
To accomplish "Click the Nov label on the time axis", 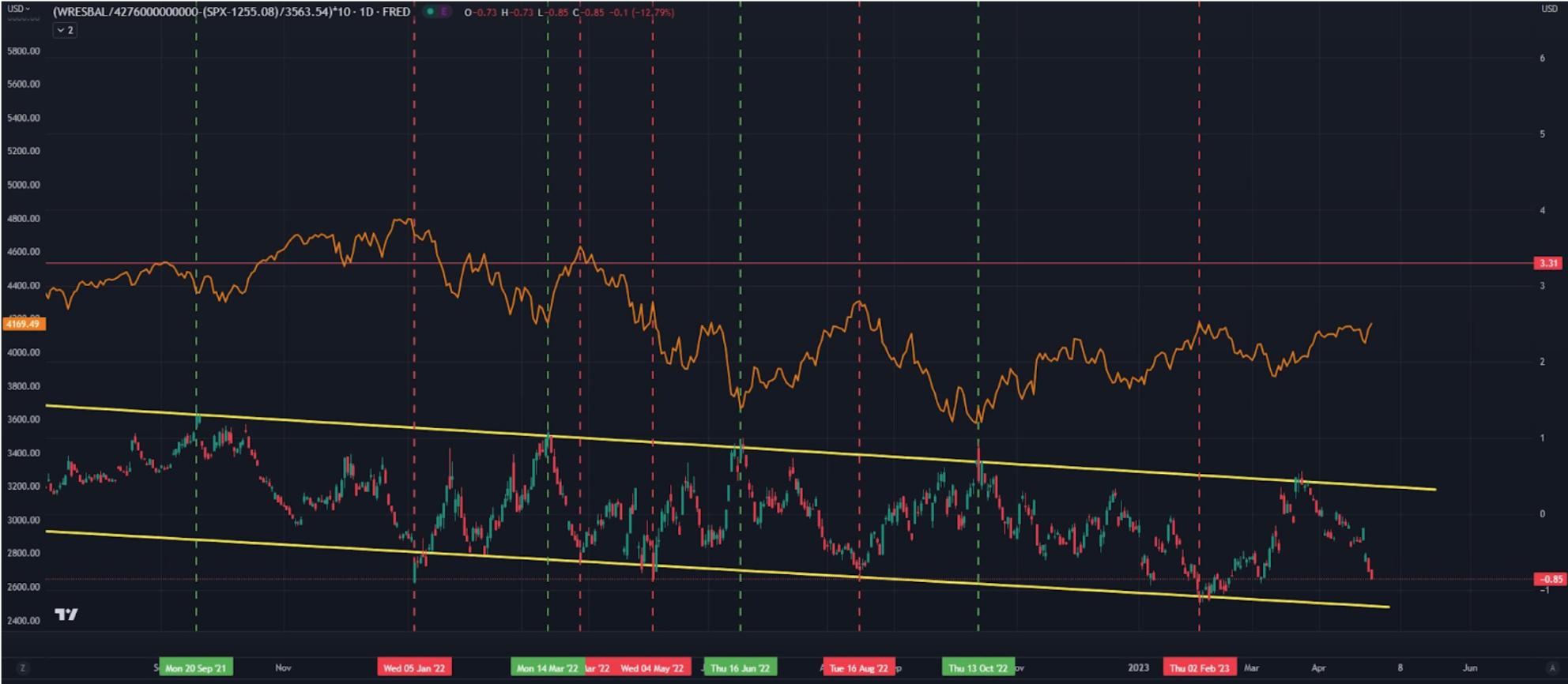I will coord(284,668).
